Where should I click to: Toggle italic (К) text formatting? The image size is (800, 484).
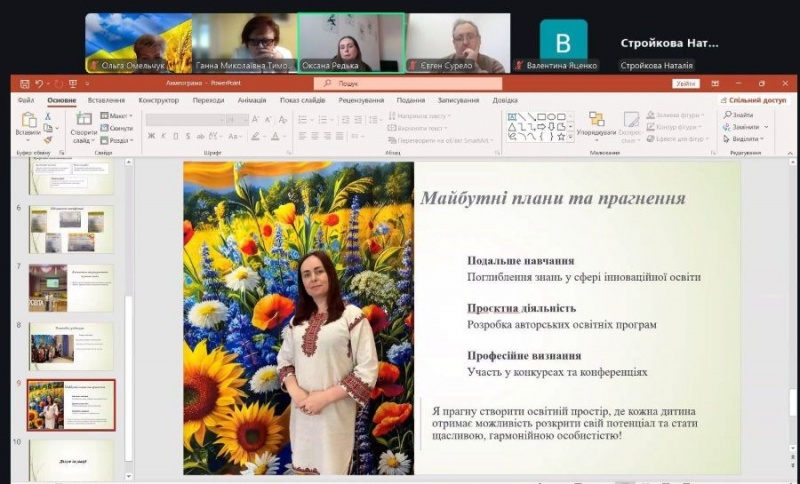point(163,136)
